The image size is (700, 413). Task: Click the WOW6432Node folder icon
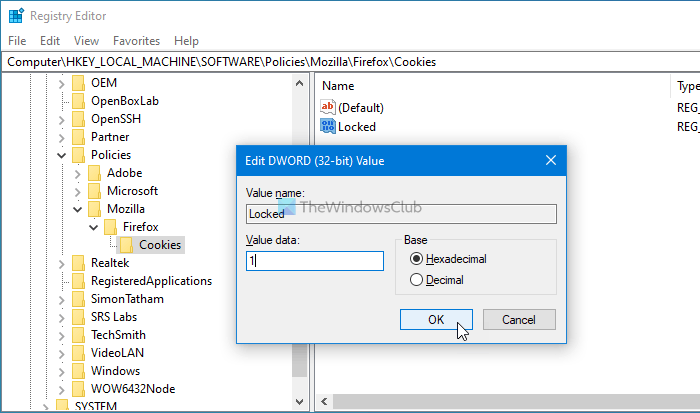[x=78, y=389]
